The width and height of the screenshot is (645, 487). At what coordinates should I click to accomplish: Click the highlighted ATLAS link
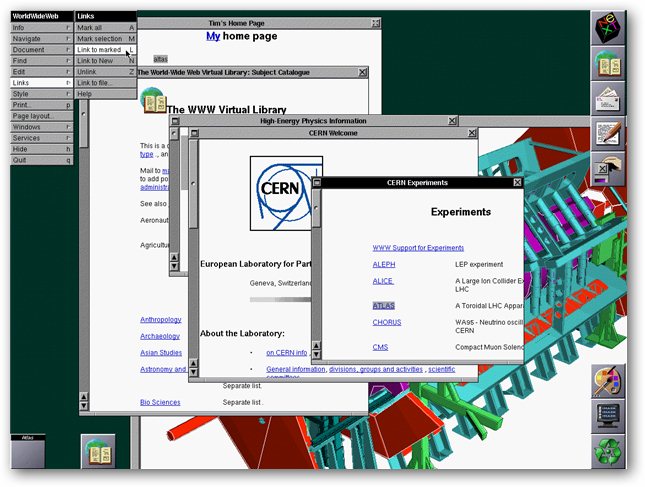[x=383, y=306]
